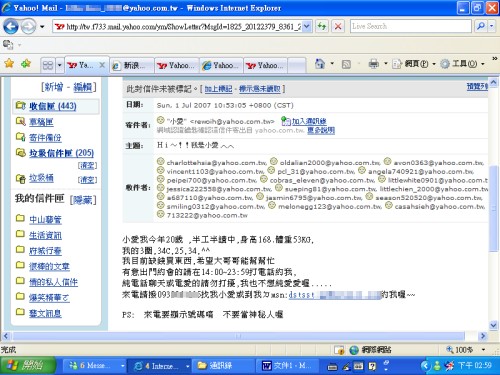
Task: Click the browser Forward arrow button
Action: (28, 26)
